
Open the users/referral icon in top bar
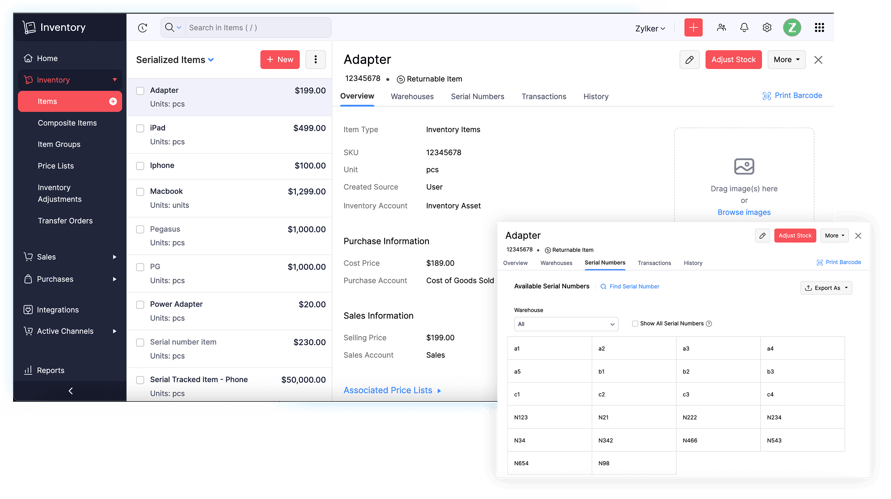(721, 27)
